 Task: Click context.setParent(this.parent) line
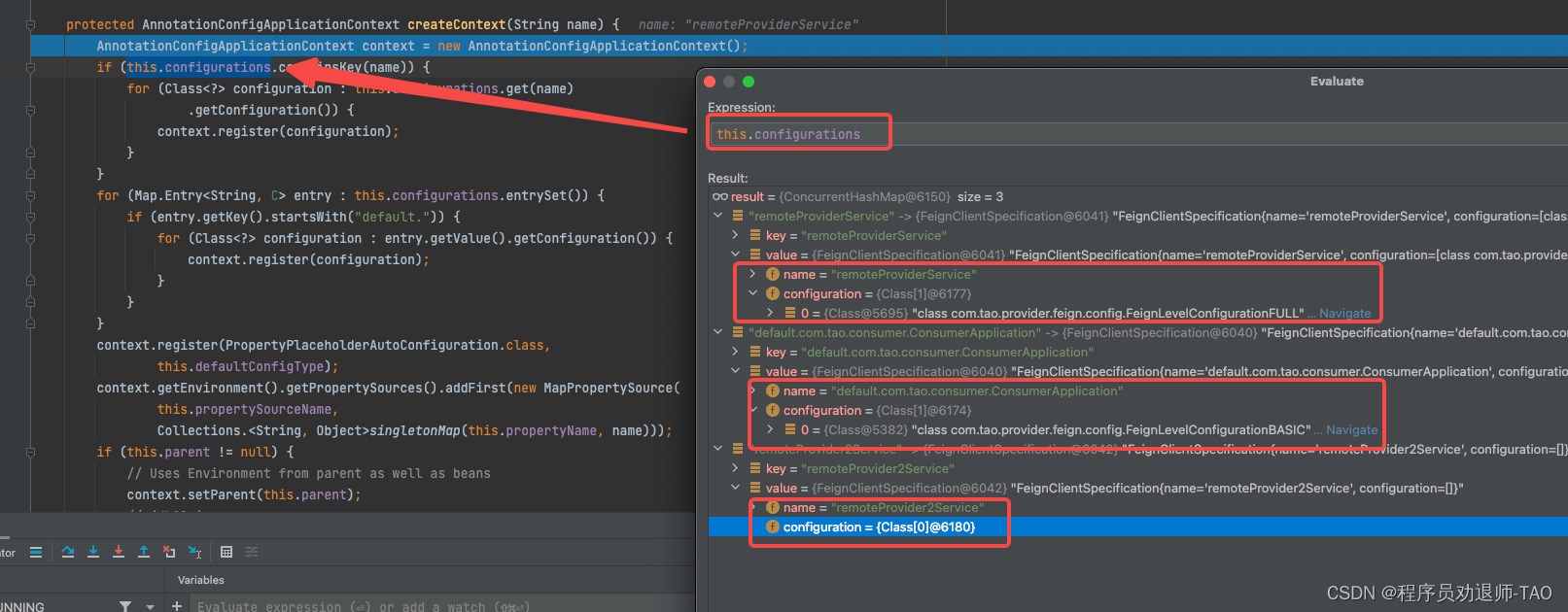pyautogui.click(x=244, y=494)
